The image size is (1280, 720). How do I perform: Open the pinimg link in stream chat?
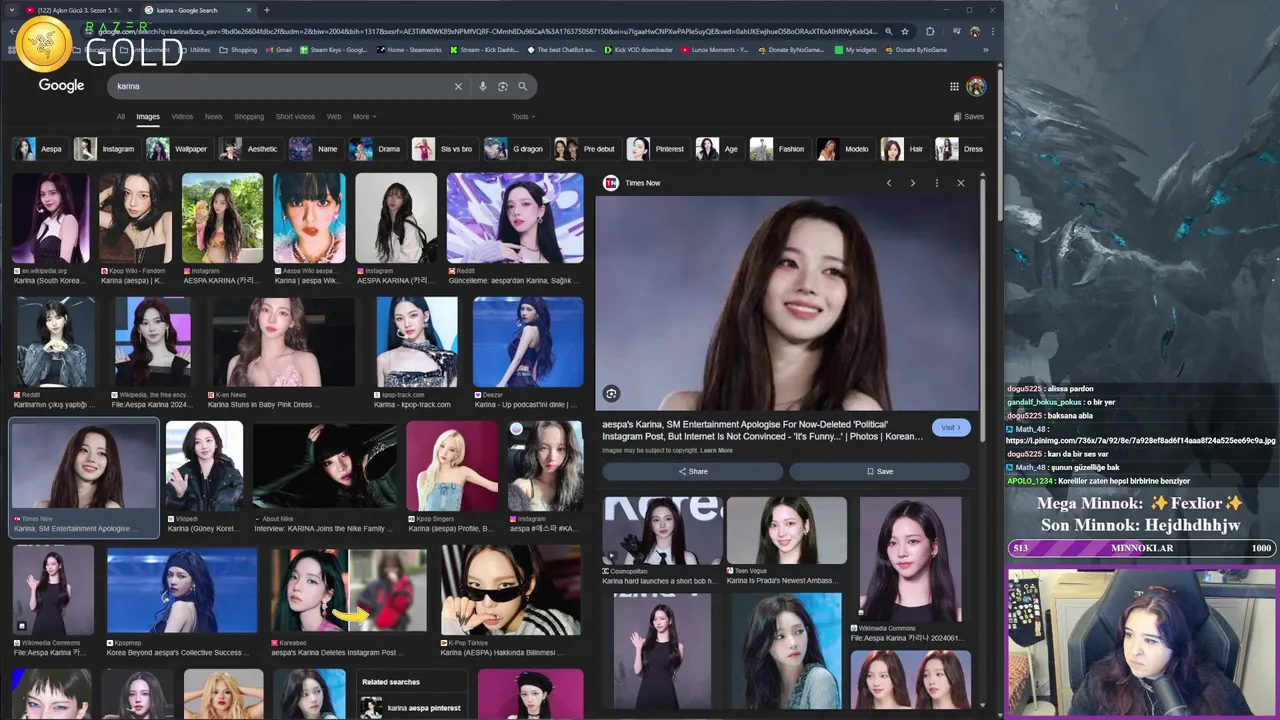pos(1140,441)
